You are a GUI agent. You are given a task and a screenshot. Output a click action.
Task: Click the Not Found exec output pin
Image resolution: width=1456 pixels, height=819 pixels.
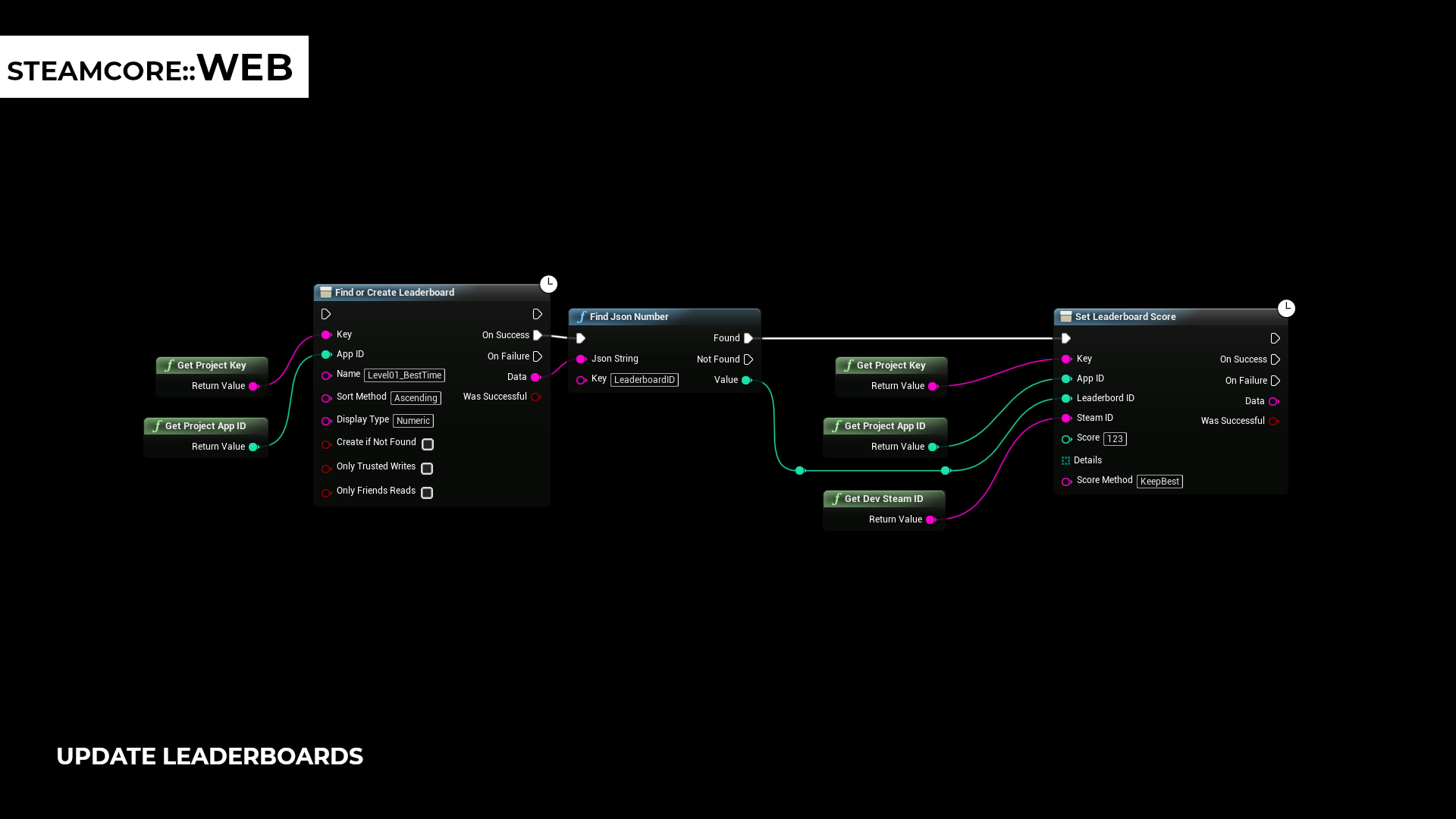point(748,359)
